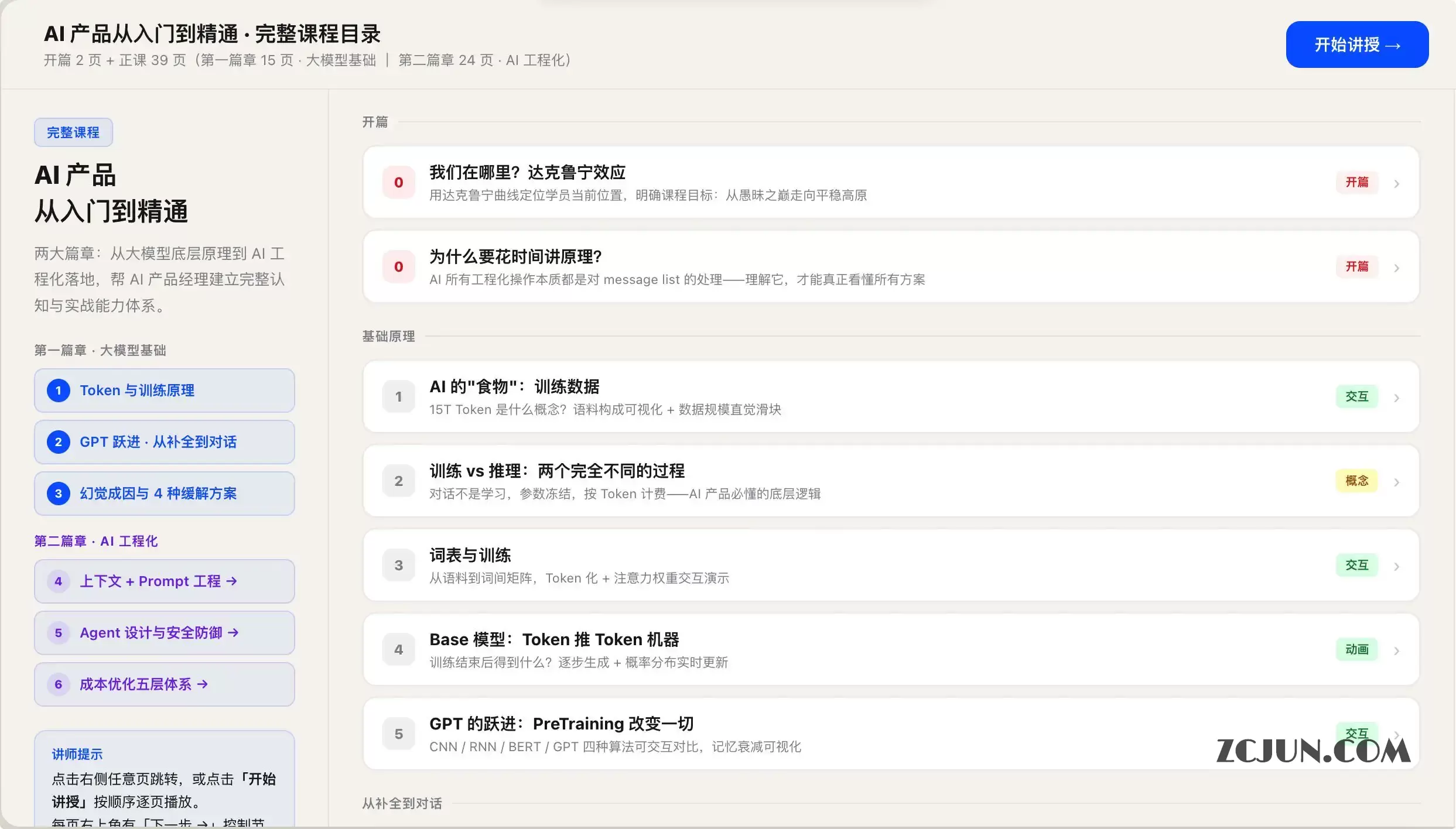This screenshot has height=829, width=1456.
Task: Open the card Base 模型：Token 推 Token 机器
Action: click(x=891, y=650)
